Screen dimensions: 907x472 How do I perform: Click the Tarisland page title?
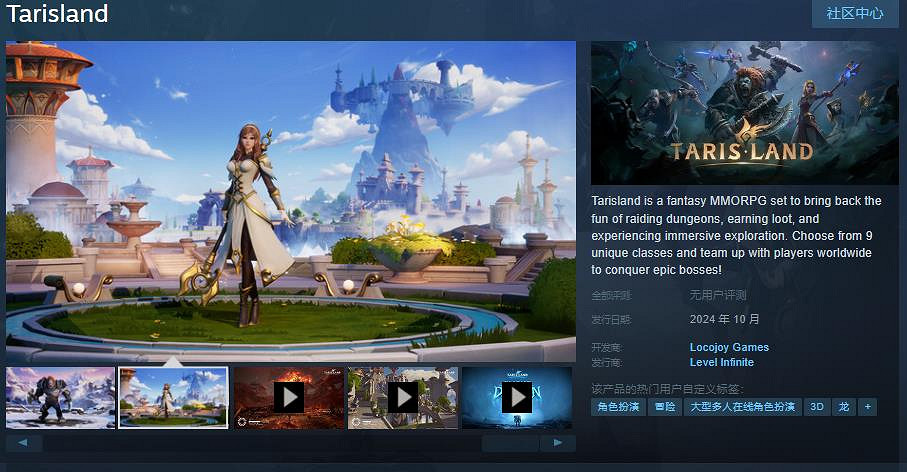[57, 14]
